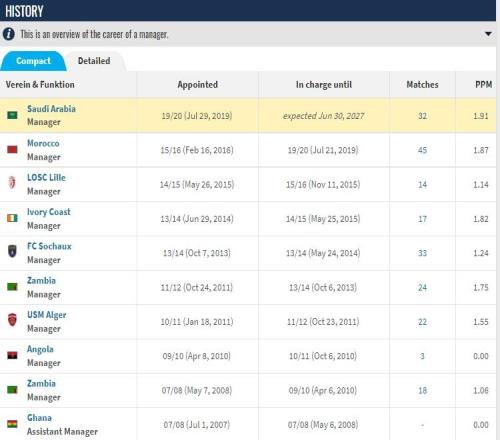Viewport: 500px width, 440px height.
Task: Open the Saudi Arabia team link
Action: 51,109
